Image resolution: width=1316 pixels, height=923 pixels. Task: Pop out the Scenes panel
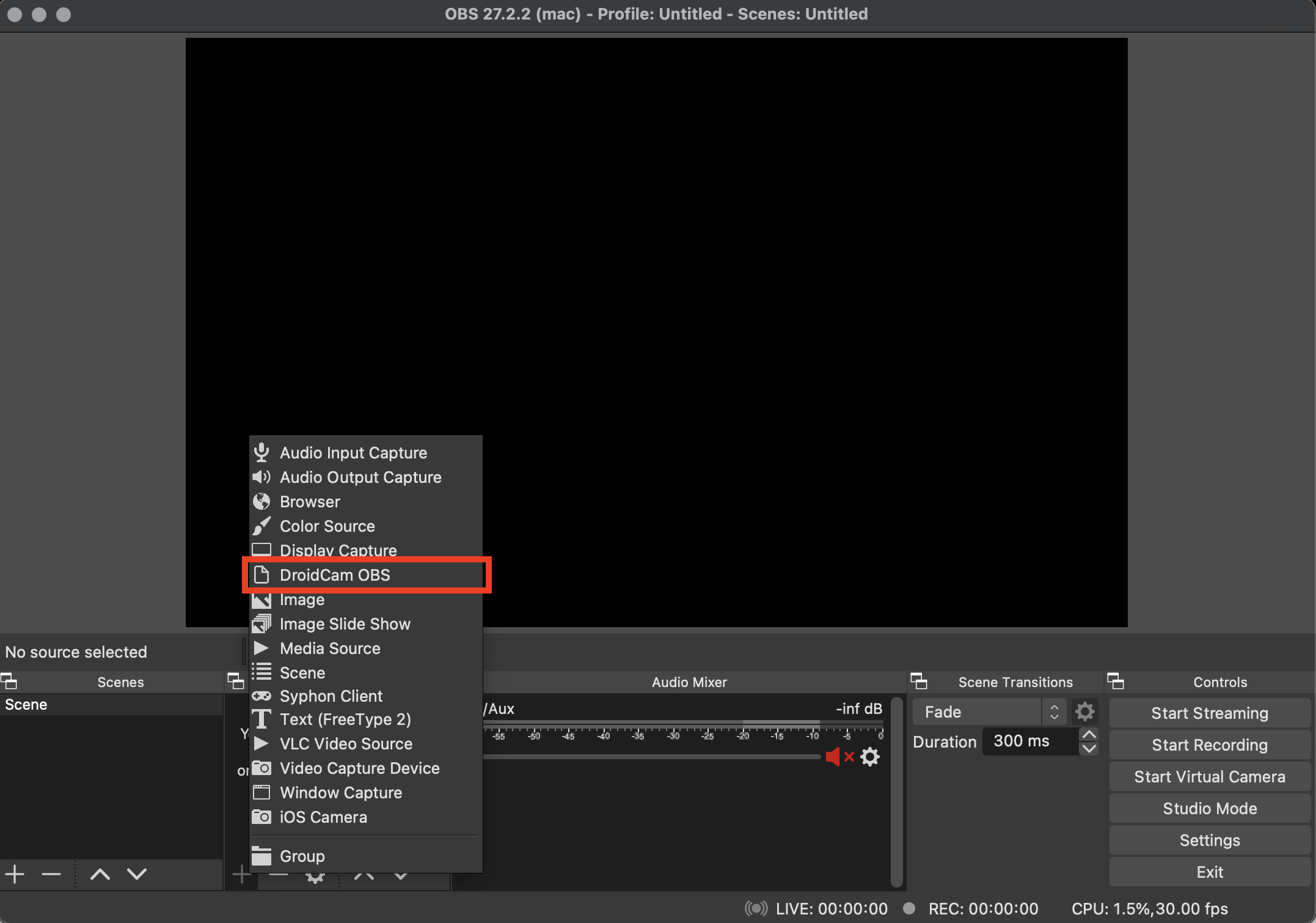[9, 682]
